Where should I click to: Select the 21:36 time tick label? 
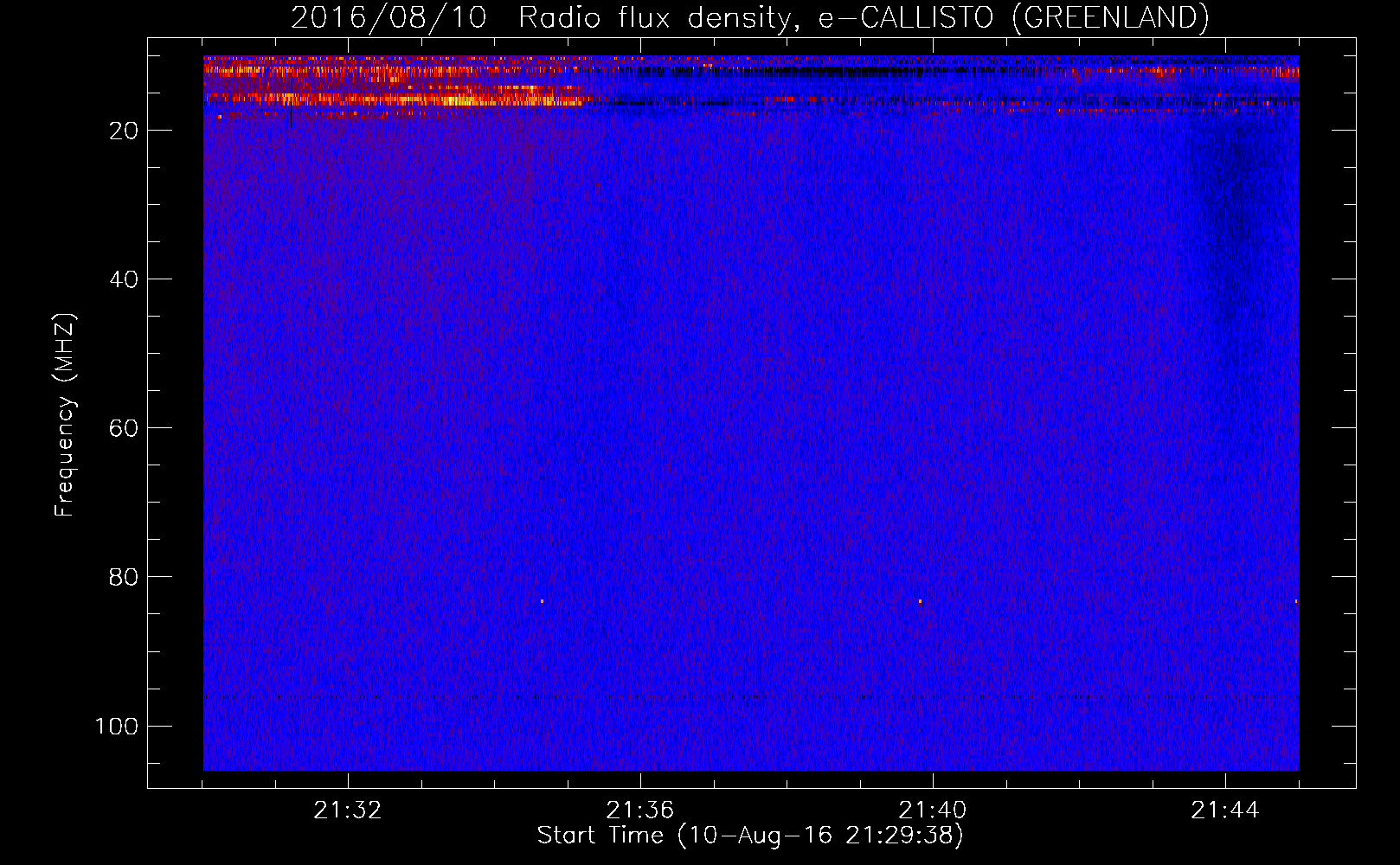pyautogui.click(x=640, y=810)
